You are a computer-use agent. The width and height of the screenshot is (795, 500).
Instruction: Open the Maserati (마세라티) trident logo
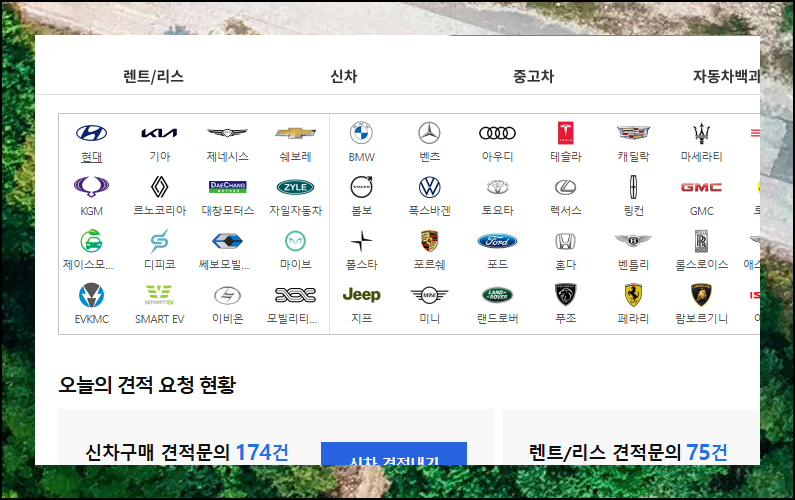(702, 133)
